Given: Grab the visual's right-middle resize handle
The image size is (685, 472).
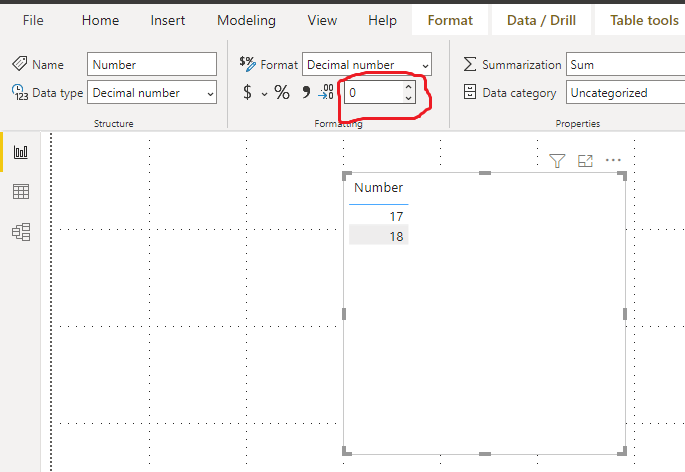Looking at the screenshot, I should pyautogui.click(x=625, y=314).
